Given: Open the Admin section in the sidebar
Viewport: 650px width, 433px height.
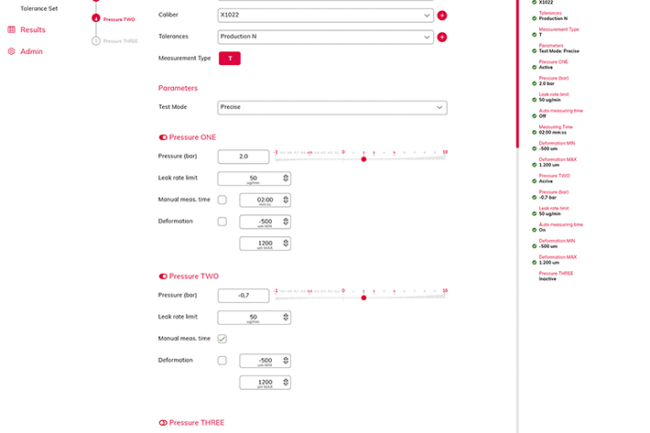Looking at the screenshot, I should pos(31,51).
